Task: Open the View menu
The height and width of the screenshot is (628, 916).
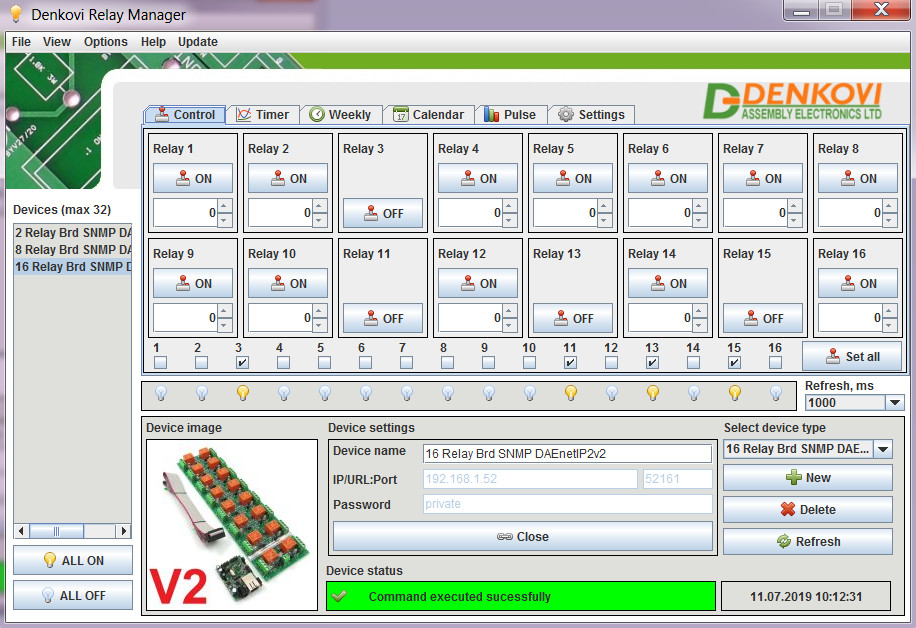Action: point(57,42)
